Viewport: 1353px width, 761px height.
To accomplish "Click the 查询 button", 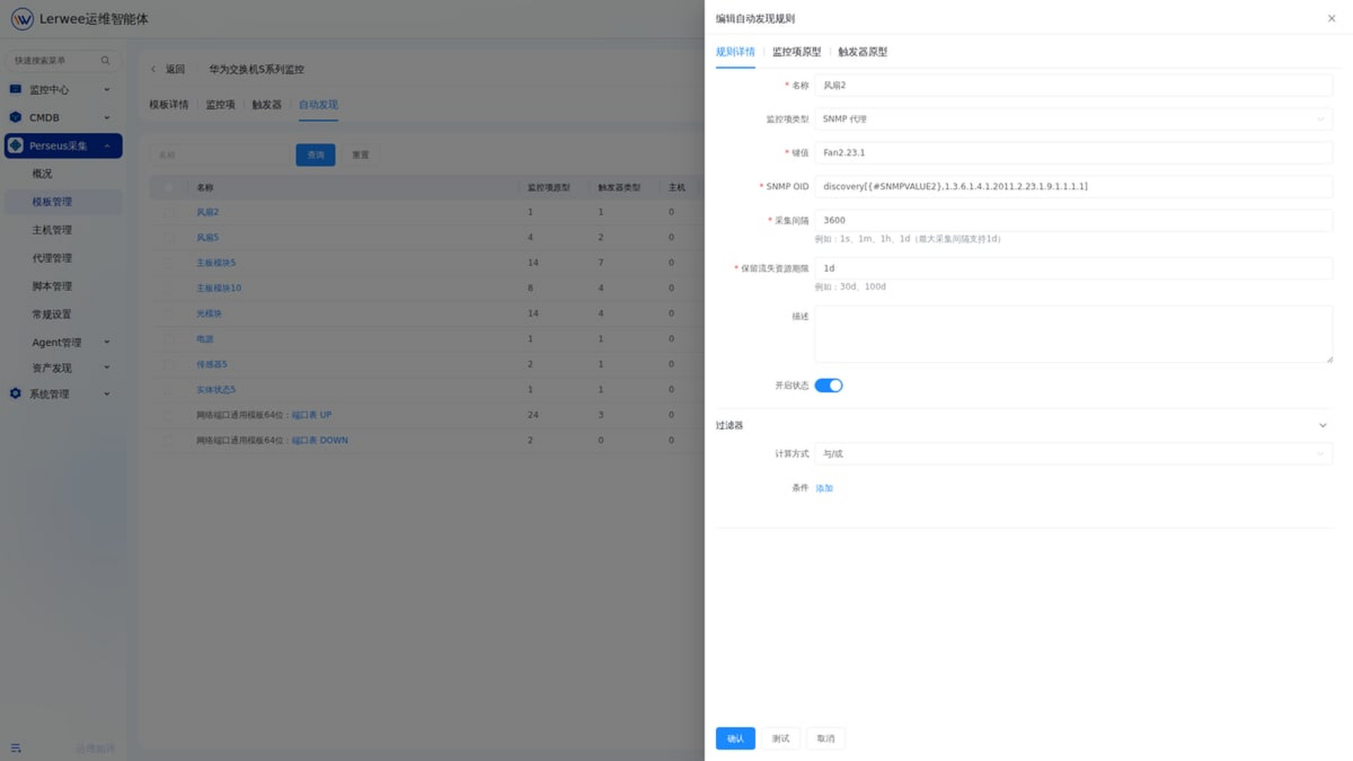I will 315,155.
